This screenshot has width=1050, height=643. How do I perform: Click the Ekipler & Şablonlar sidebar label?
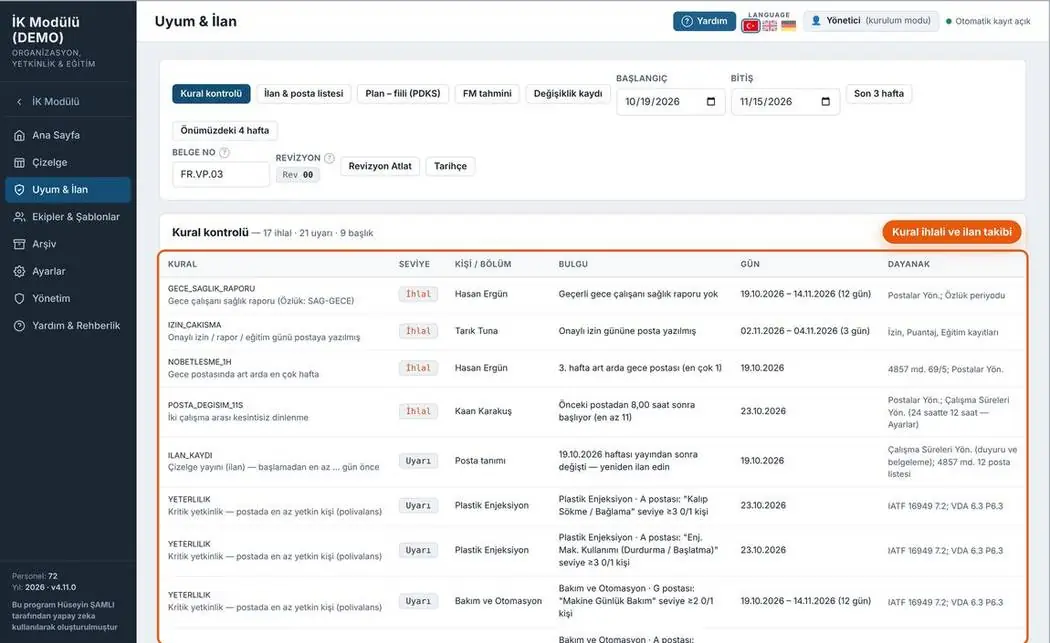pos(76,217)
